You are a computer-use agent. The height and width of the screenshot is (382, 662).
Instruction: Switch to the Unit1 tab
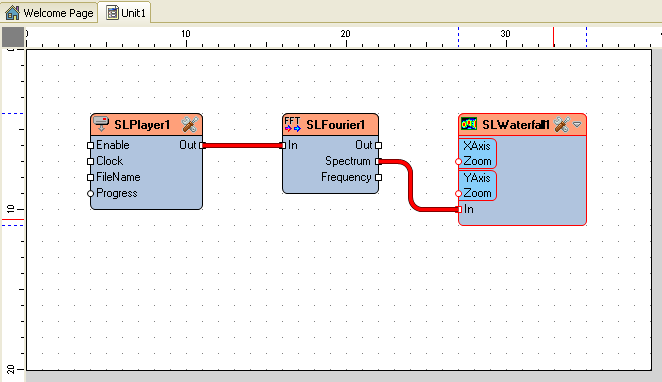(126, 13)
